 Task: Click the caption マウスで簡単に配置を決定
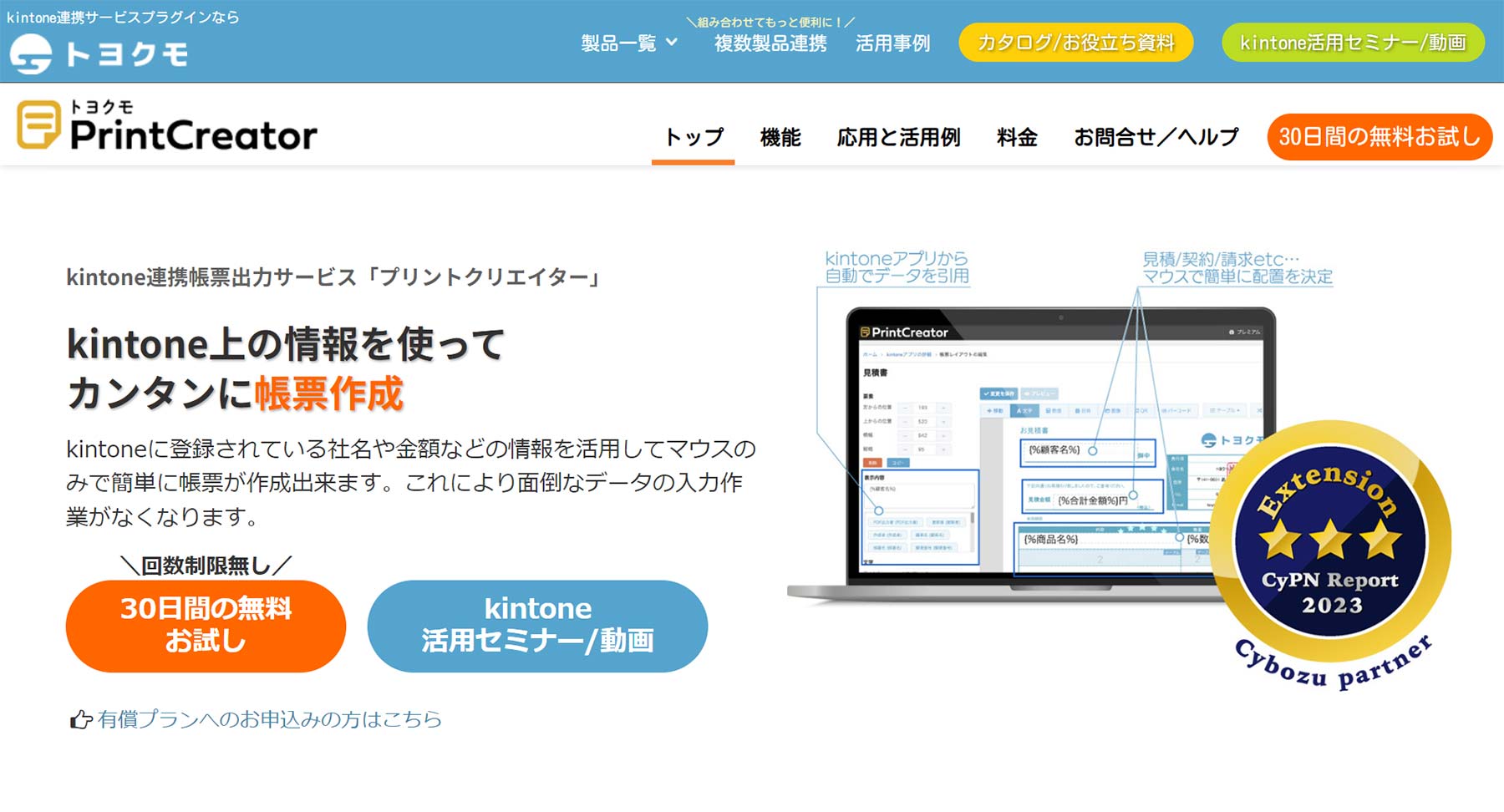tap(1237, 277)
